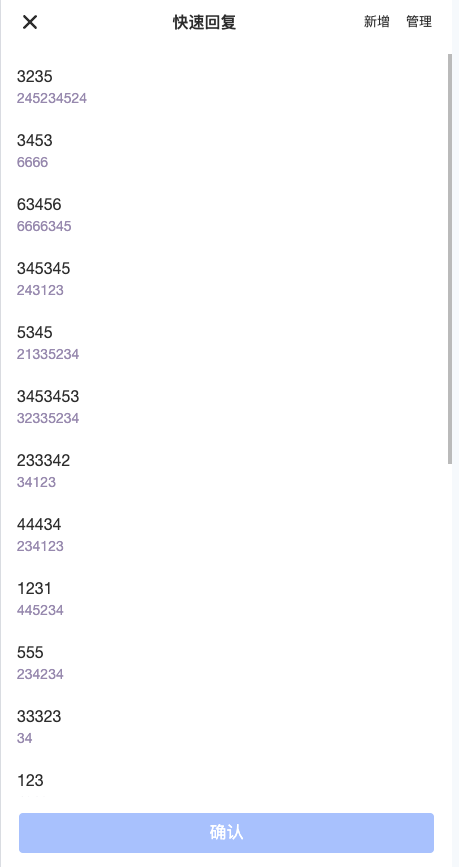
Task: Choose the reply entry 63456
Action: tap(226, 215)
